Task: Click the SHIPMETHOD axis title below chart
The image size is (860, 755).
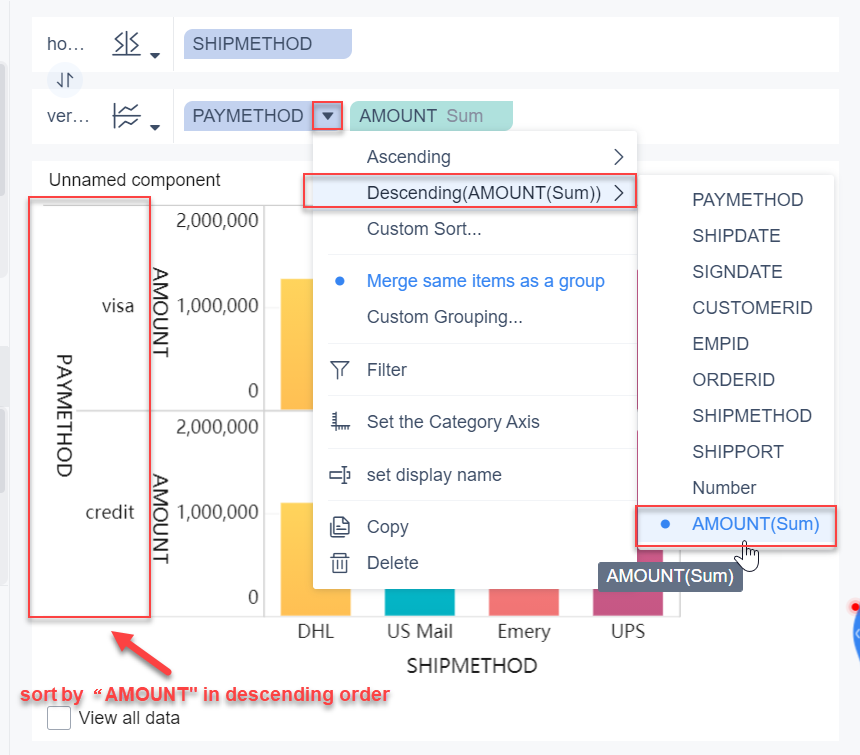Action: click(x=472, y=666)
